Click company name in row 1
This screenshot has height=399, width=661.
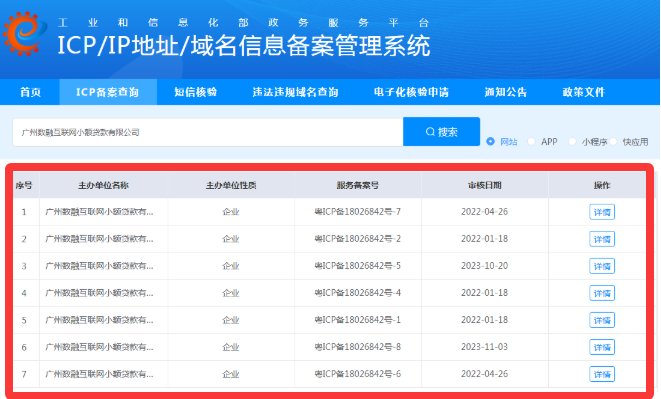coord(99,212)
